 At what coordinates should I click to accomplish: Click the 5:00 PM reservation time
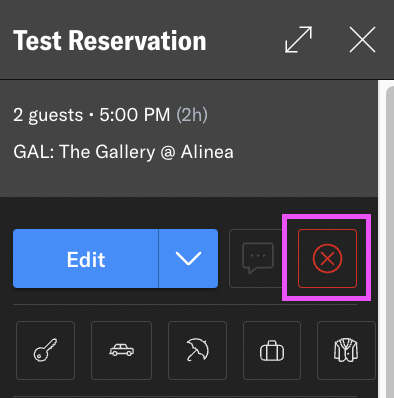[135, 115]
